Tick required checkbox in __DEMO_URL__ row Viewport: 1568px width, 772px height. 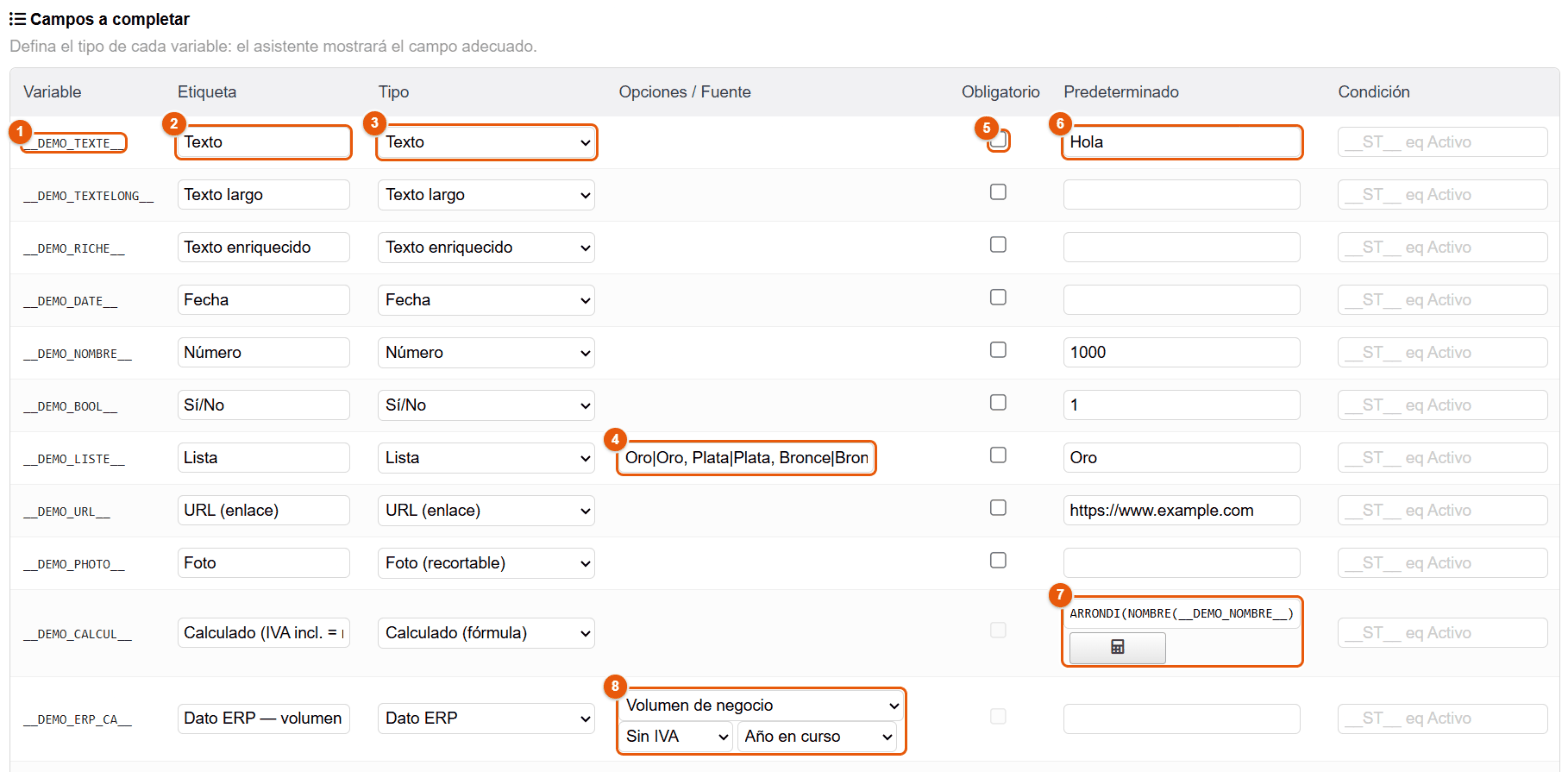(998, 507)
